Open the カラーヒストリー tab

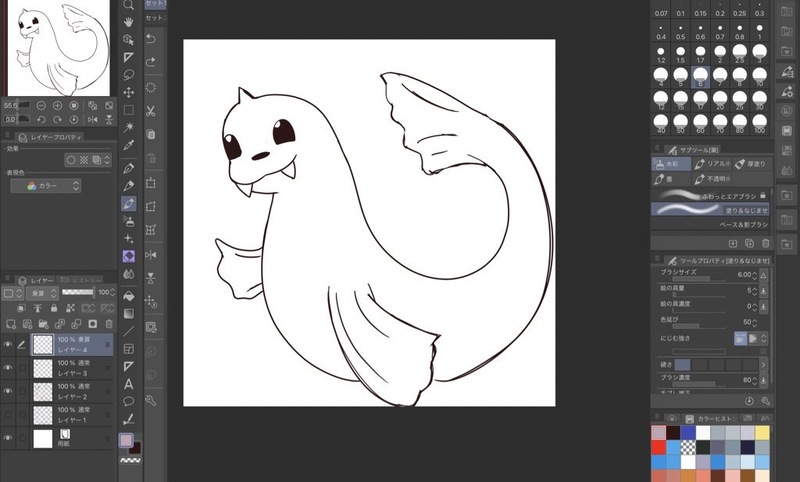(710, 418)
